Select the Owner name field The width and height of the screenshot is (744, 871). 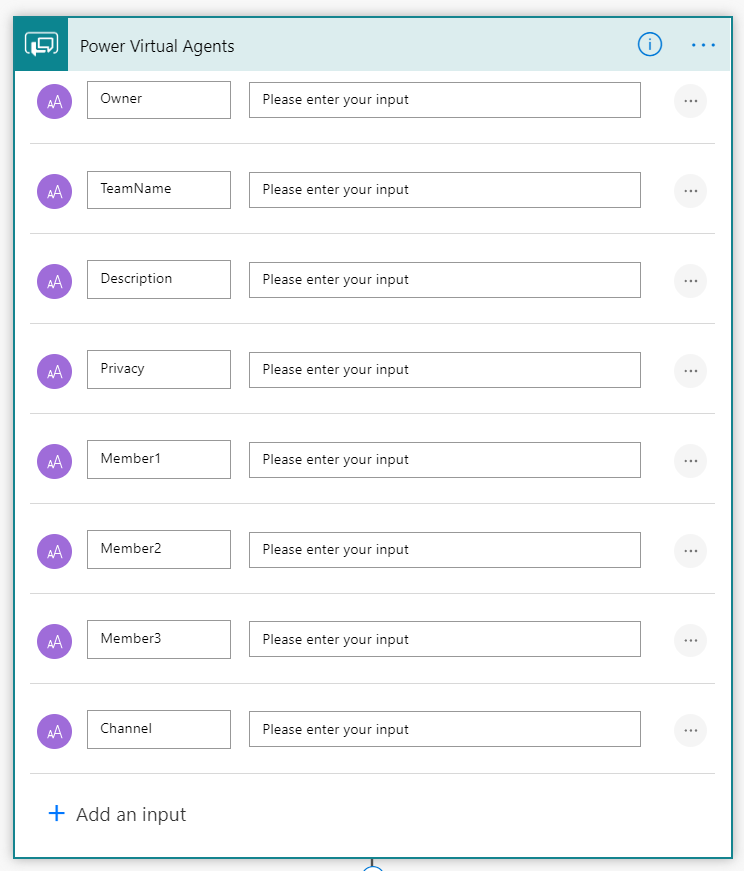(x=159, y=100)
